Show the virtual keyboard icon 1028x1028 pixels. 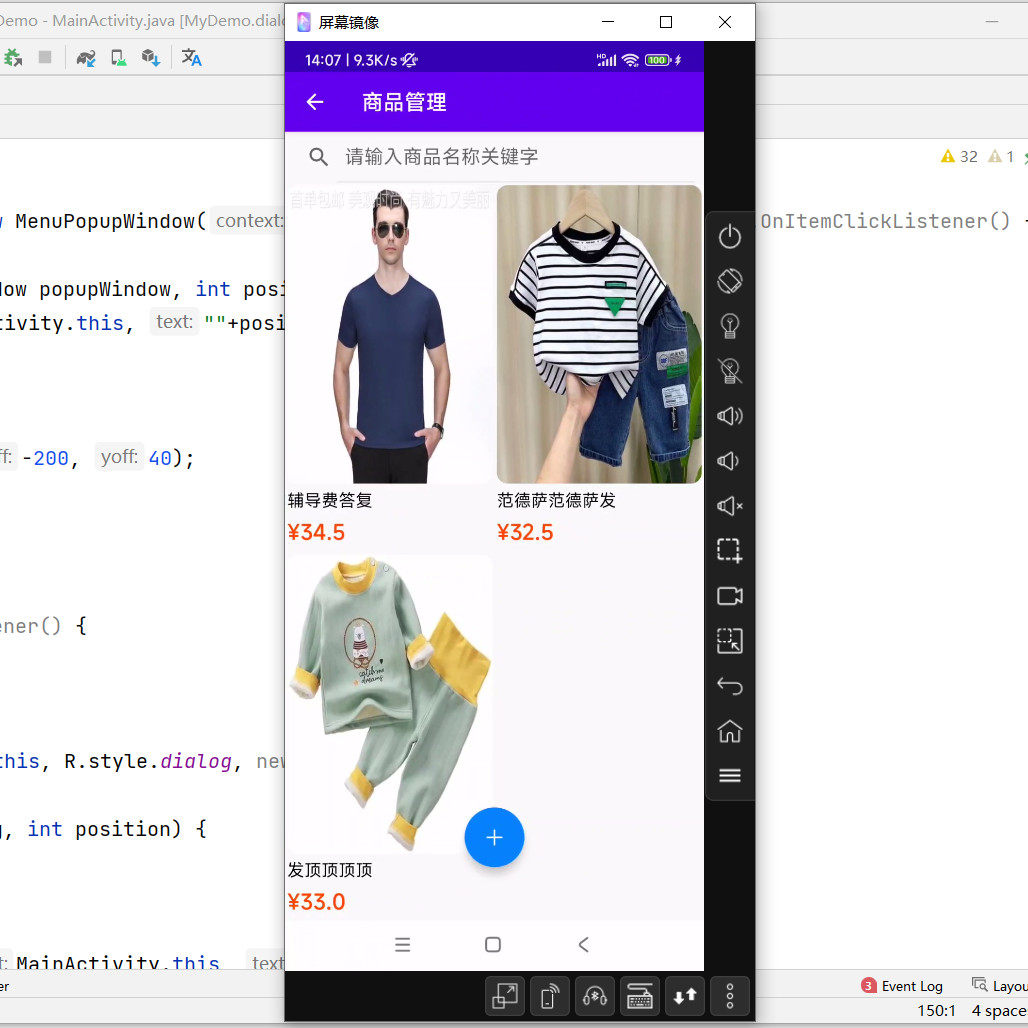[x=639, y=996]
